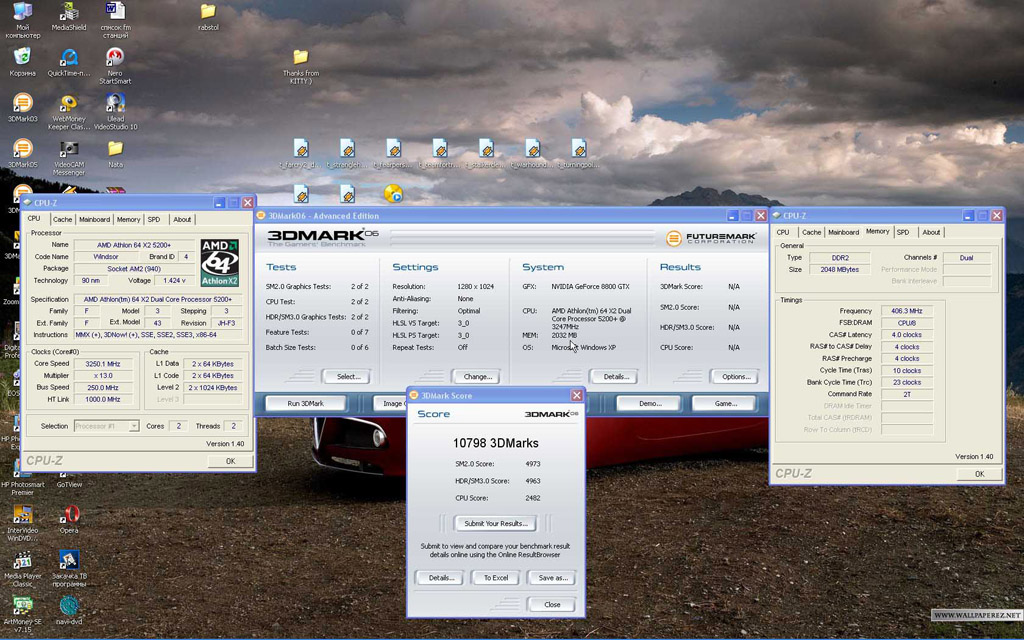Click Select... under Tests in 3DMark06

[349, 377]
